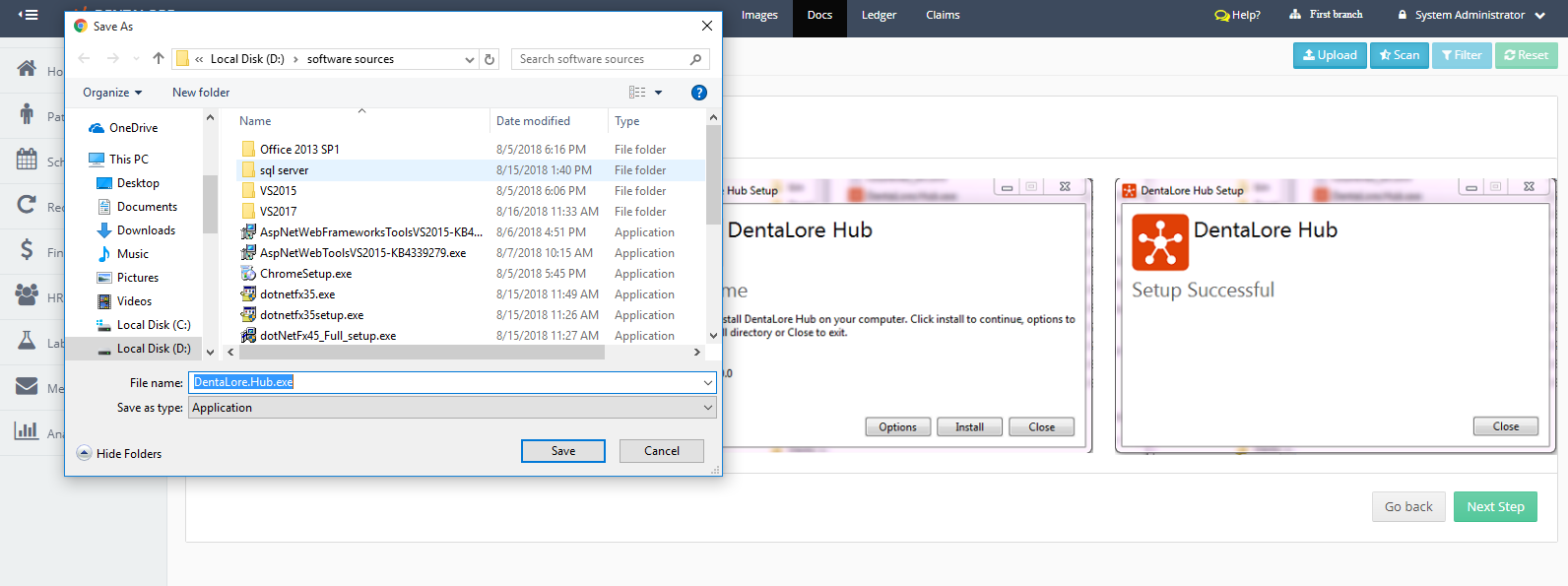Open the Claims tab
1568x586 pixels.
(943, 15)
